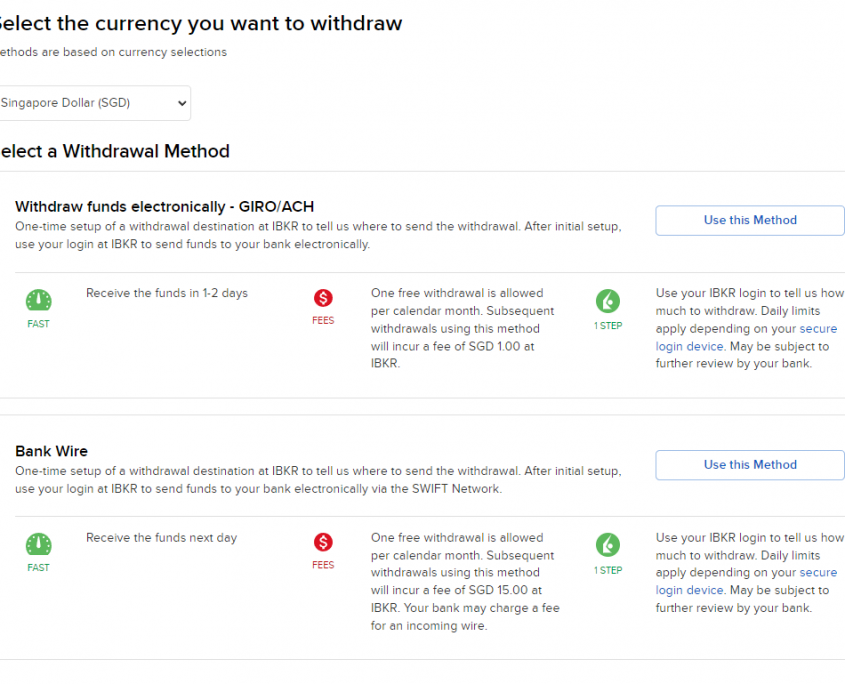Click the SGD 15.00 fee description text
Image resolution: width=845 pixels, height=684 pixels.
pyautogui.click(x=463, y=581)
